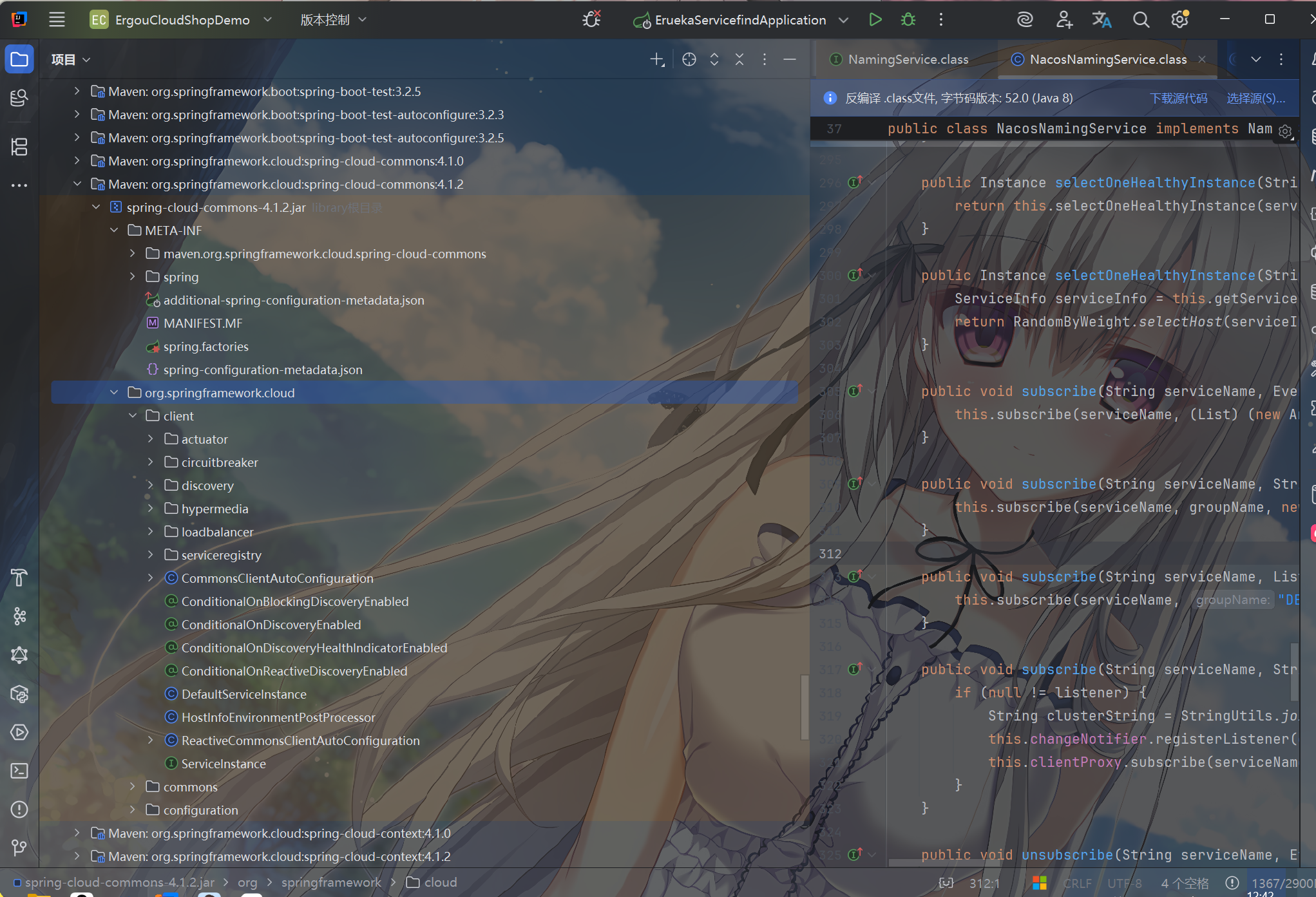Click the cloud breadcrumb folder

432,882
